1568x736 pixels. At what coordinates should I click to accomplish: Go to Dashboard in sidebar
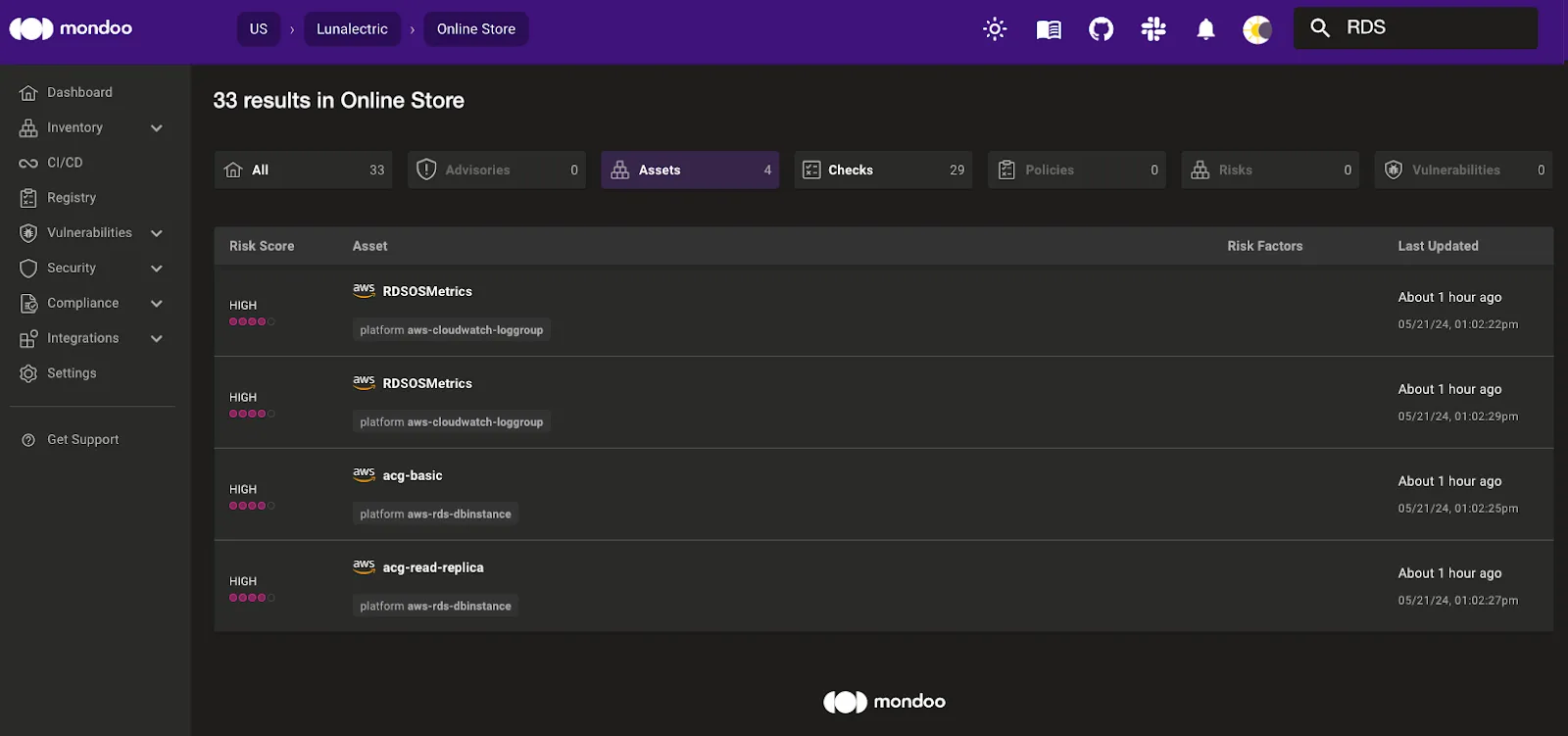(x=79, y=92)
